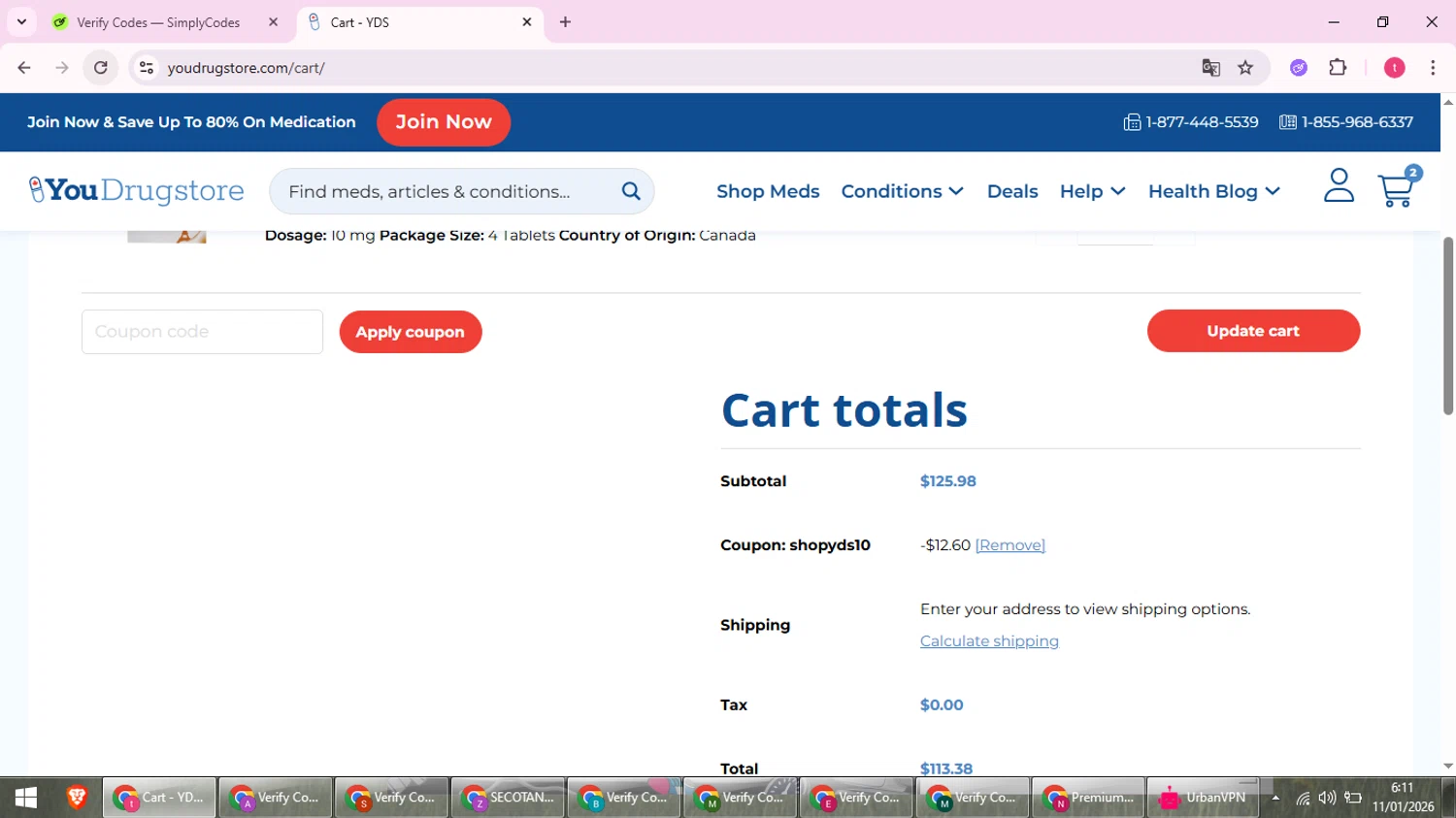
Task: Expand the Health Blog dropdown menu
Action: (x=1213, y=191)
